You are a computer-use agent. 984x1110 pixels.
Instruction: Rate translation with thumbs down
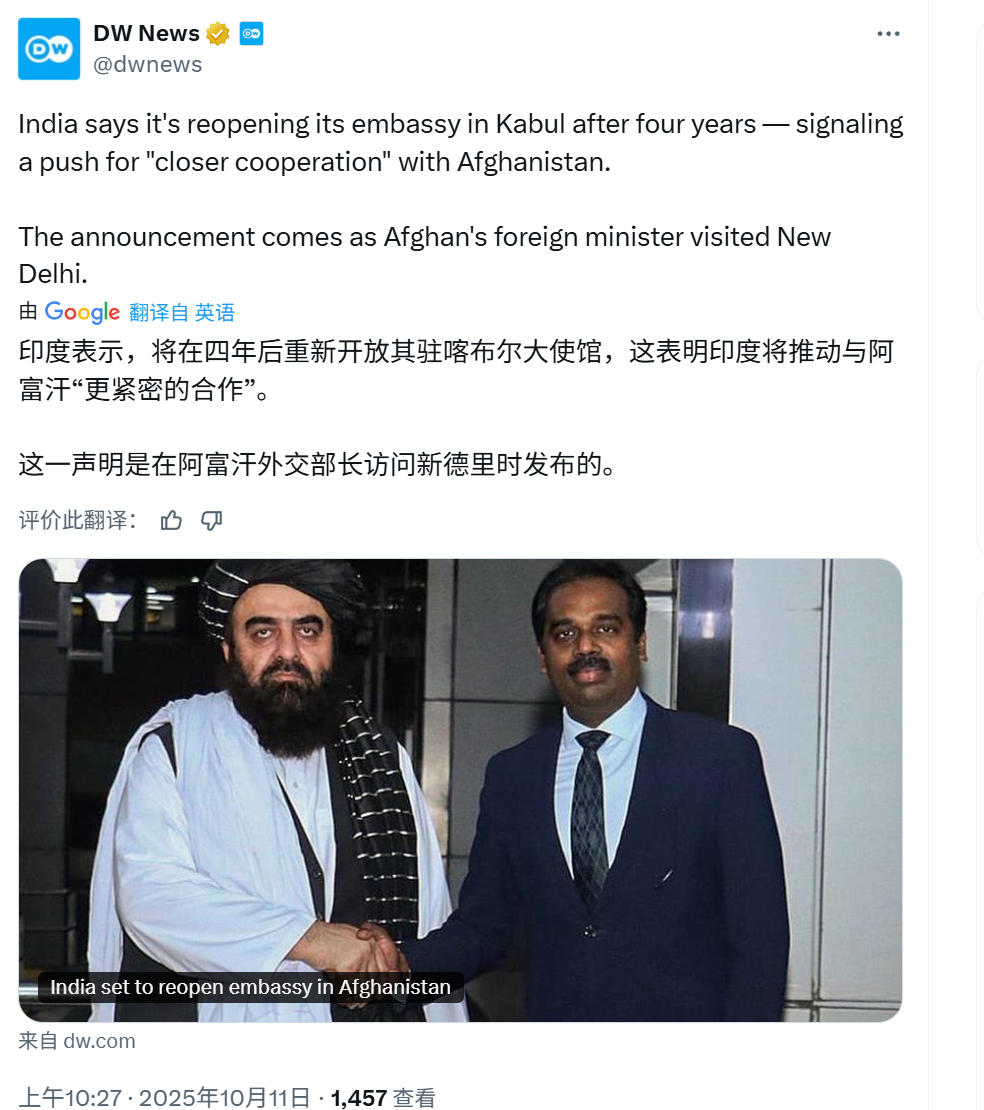[x=212, y=521]
